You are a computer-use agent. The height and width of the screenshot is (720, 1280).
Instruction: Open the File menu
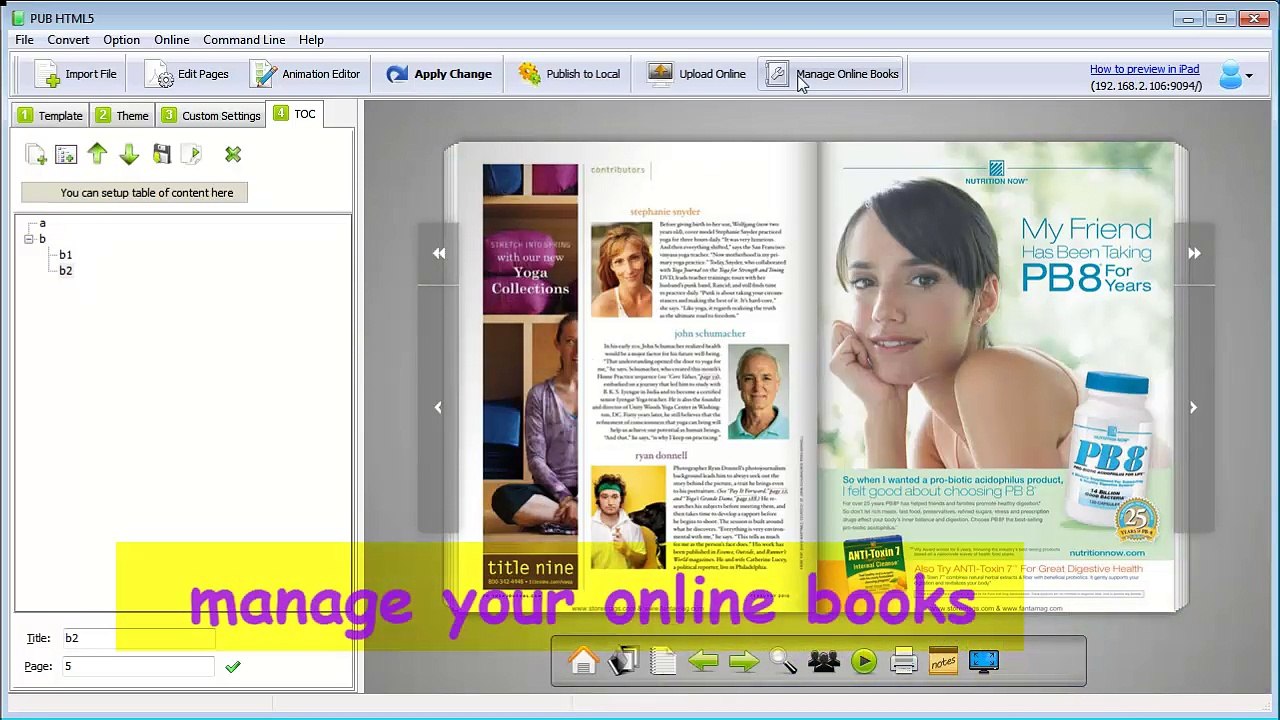[24, 40]
